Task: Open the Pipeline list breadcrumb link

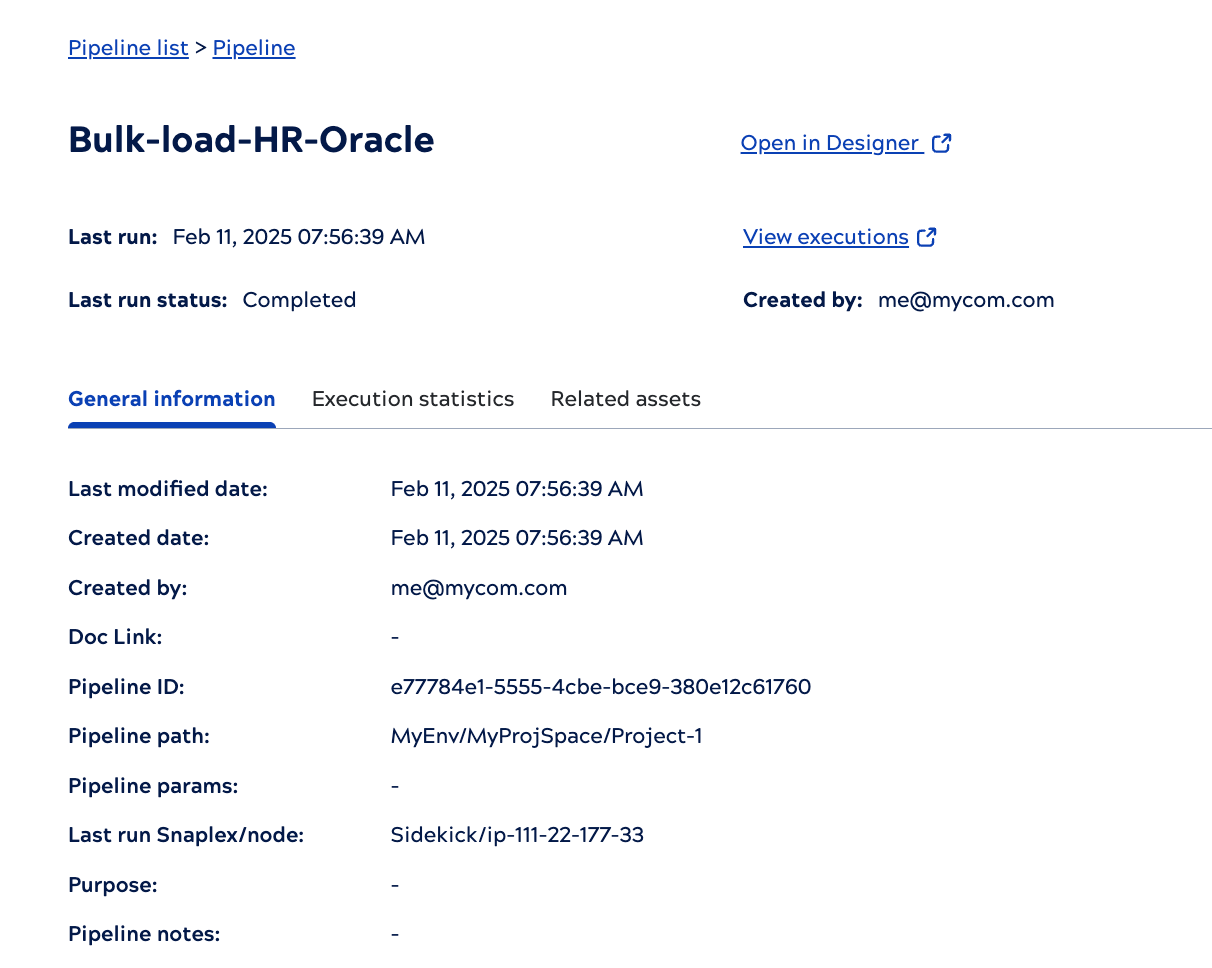Action: [128, 48]
